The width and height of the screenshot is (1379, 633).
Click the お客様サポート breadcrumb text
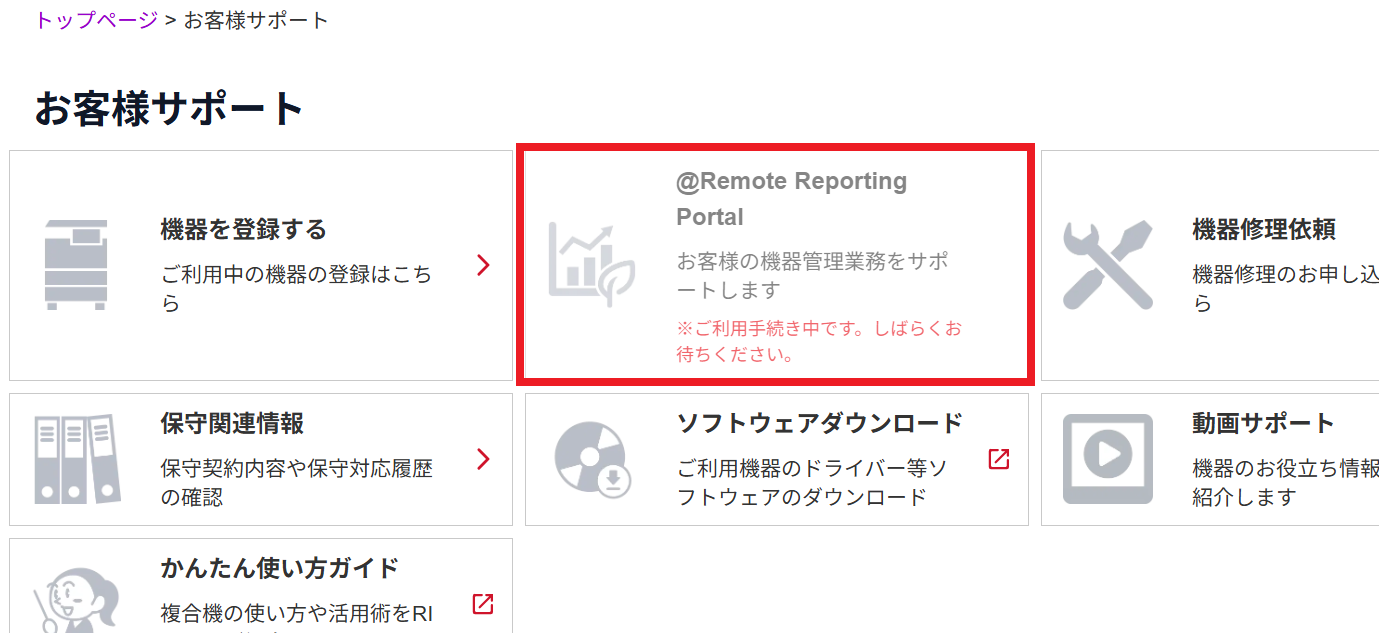(x=256, y=20)
